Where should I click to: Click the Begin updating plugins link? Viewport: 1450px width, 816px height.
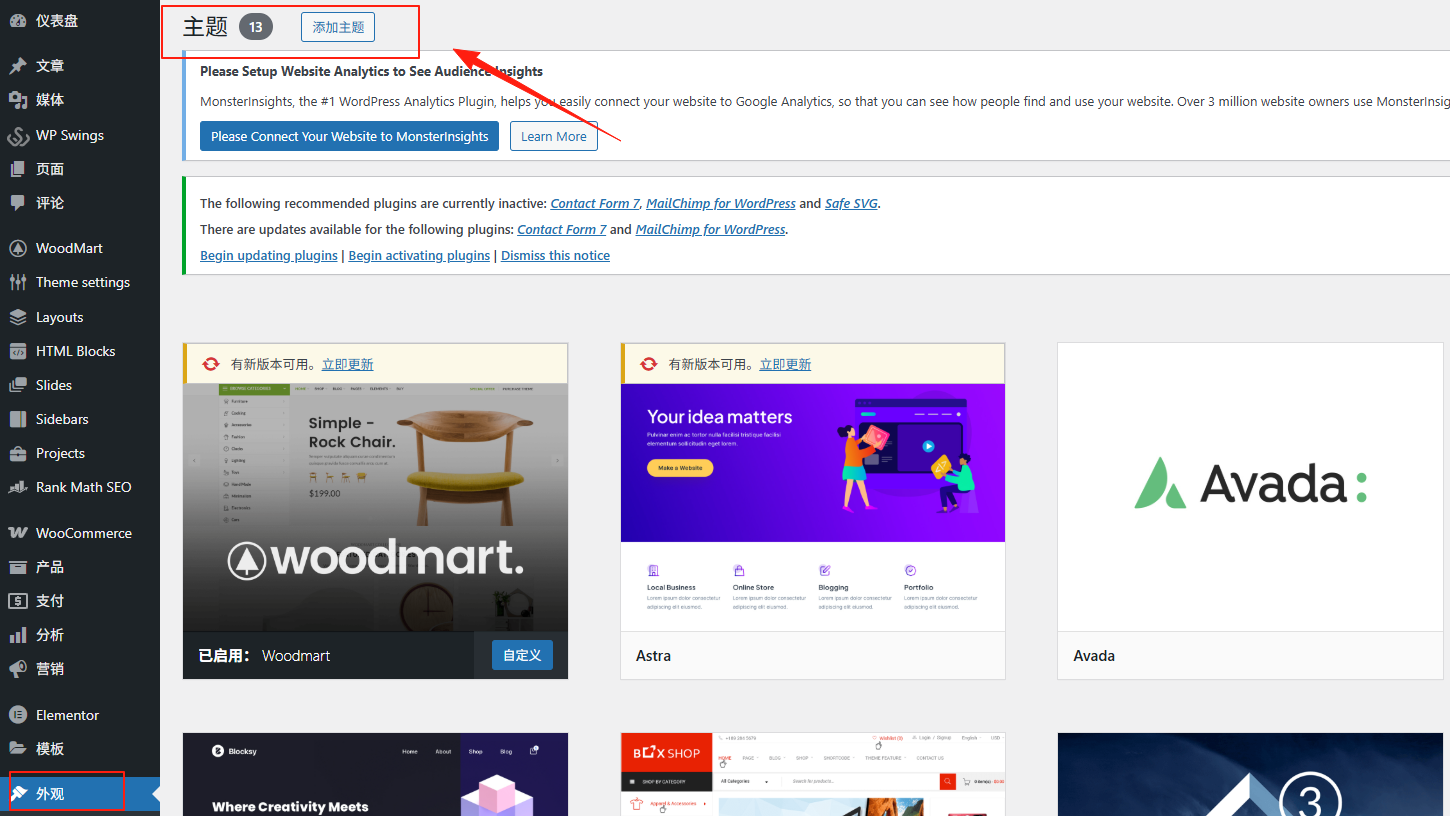(x=268, y=255)
